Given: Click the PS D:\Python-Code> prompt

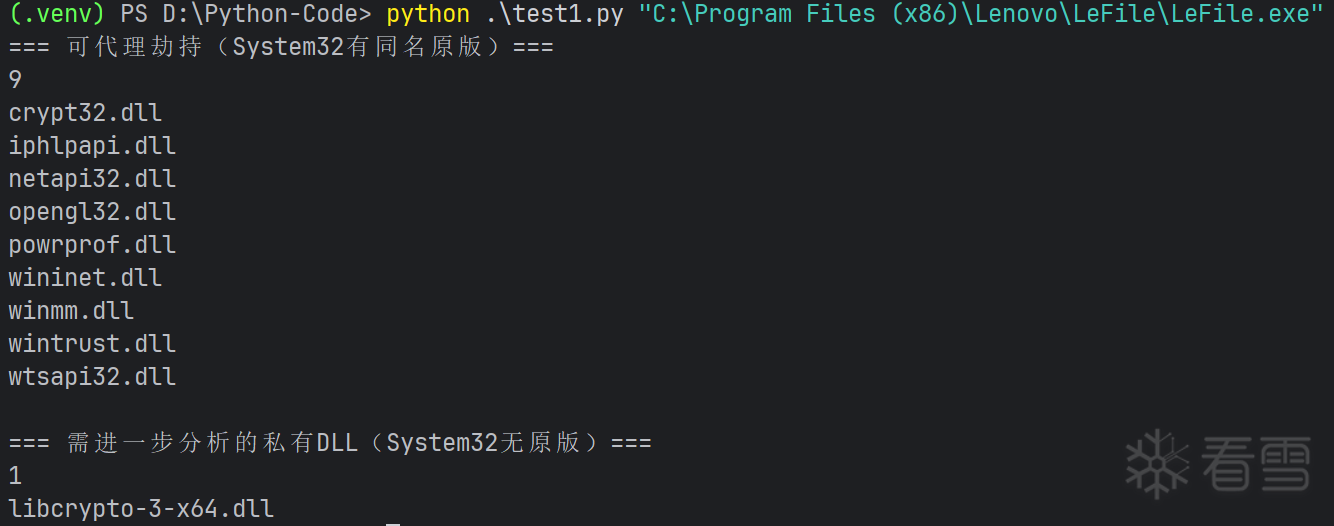Looking at the screenshot, I should (246, 15).
